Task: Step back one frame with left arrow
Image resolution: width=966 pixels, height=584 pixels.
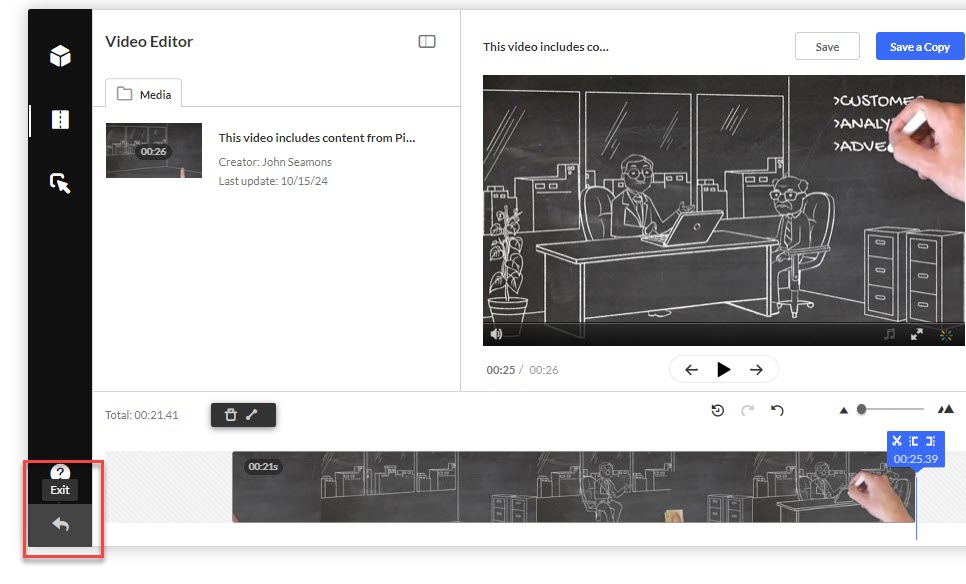Action: click(x=691, y=370)
